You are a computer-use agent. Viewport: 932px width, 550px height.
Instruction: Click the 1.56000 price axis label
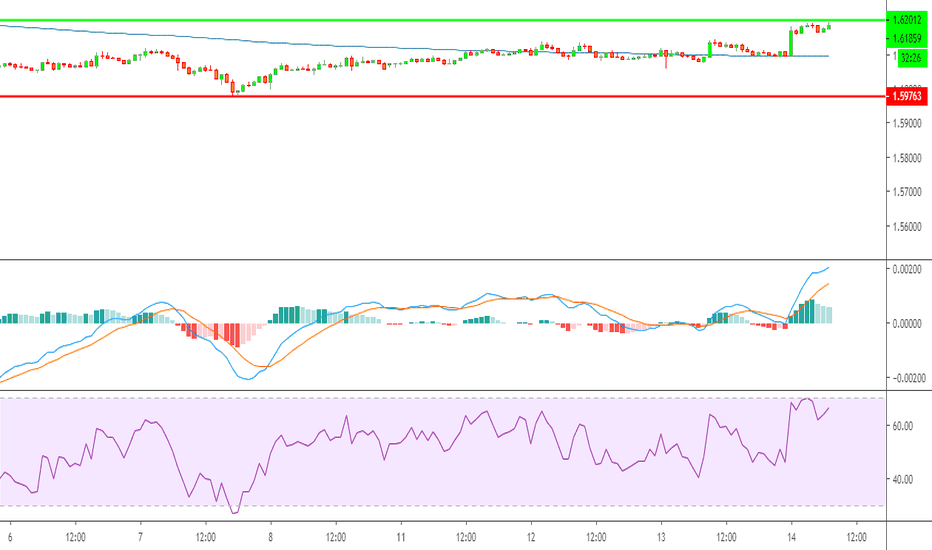coord(908,227)
